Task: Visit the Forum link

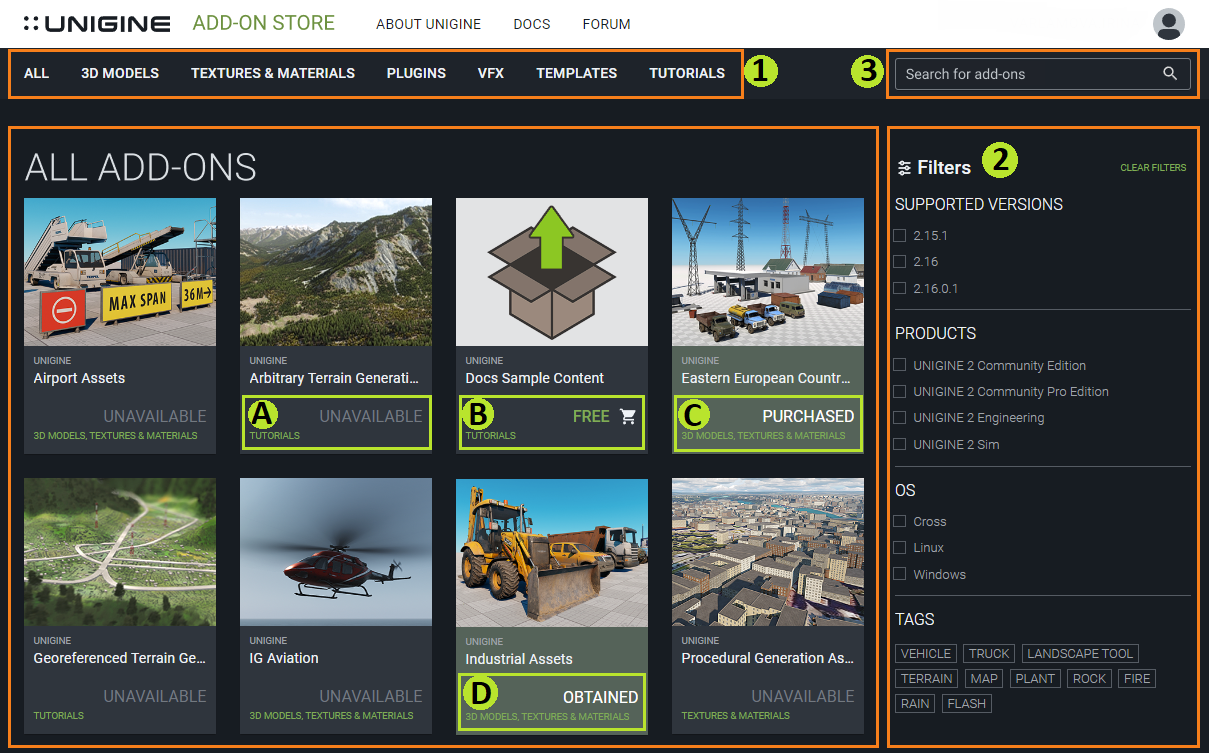Action: [606, 24]
